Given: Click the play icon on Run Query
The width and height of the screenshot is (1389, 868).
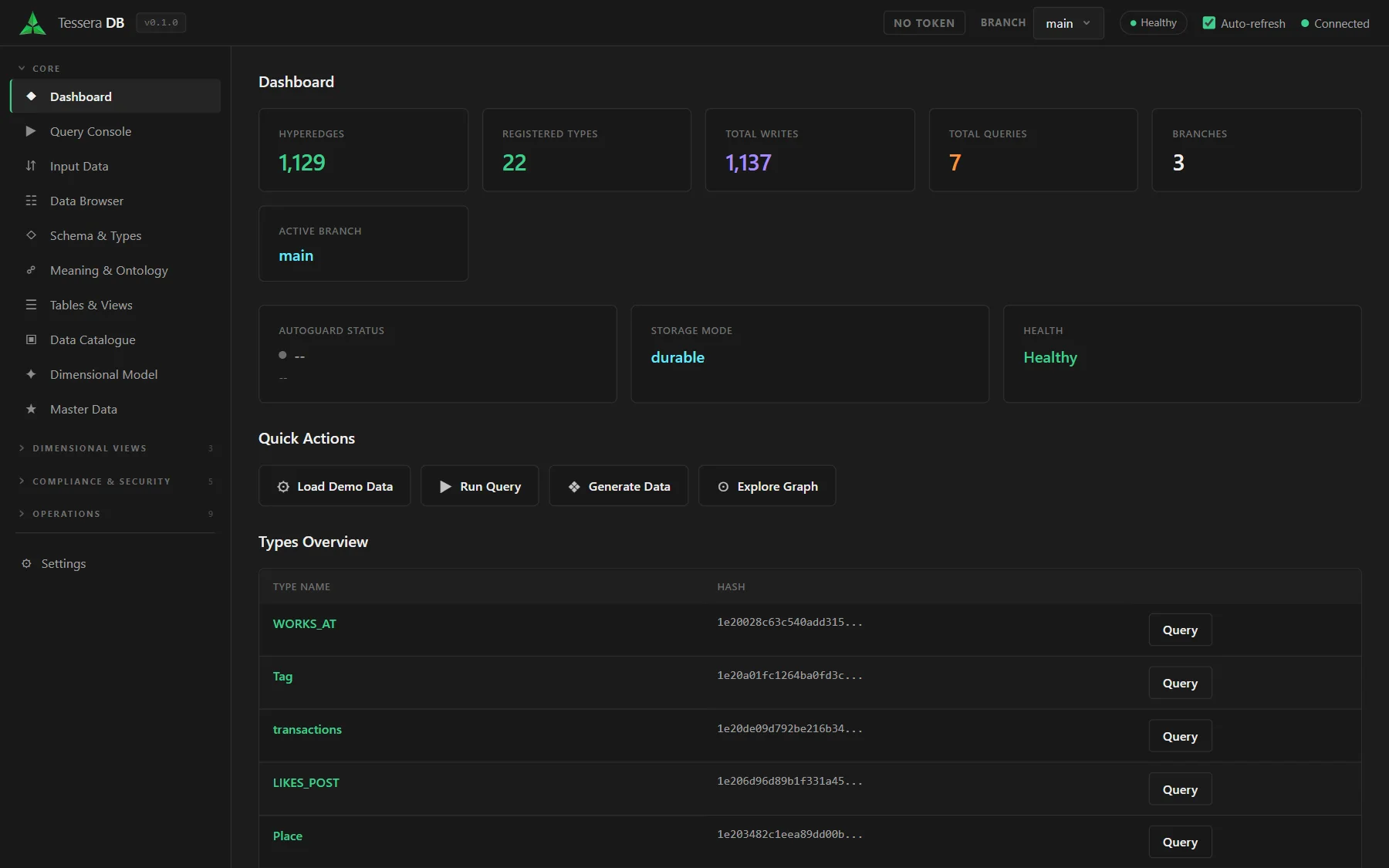Looking at the screenshot, I should [445, 487].
